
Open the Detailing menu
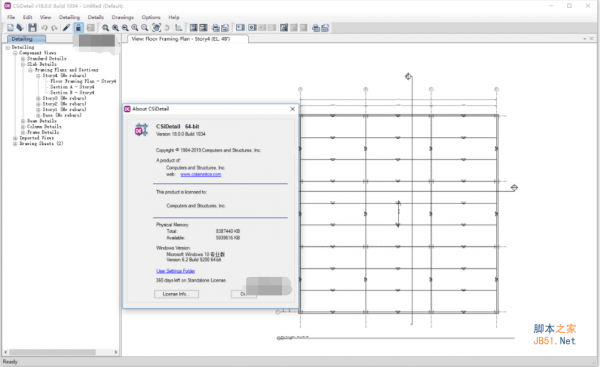tap(69, 17)
